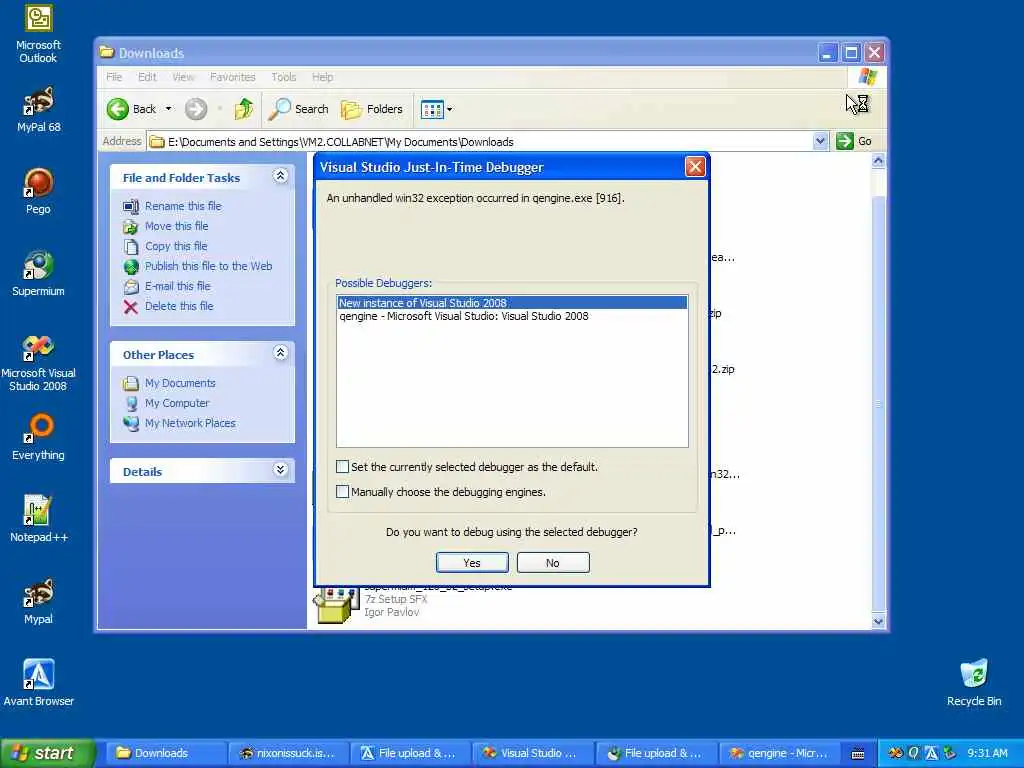1024x768 pixels.
Task: Open the Help menu
Action: (x=323, y=77)
